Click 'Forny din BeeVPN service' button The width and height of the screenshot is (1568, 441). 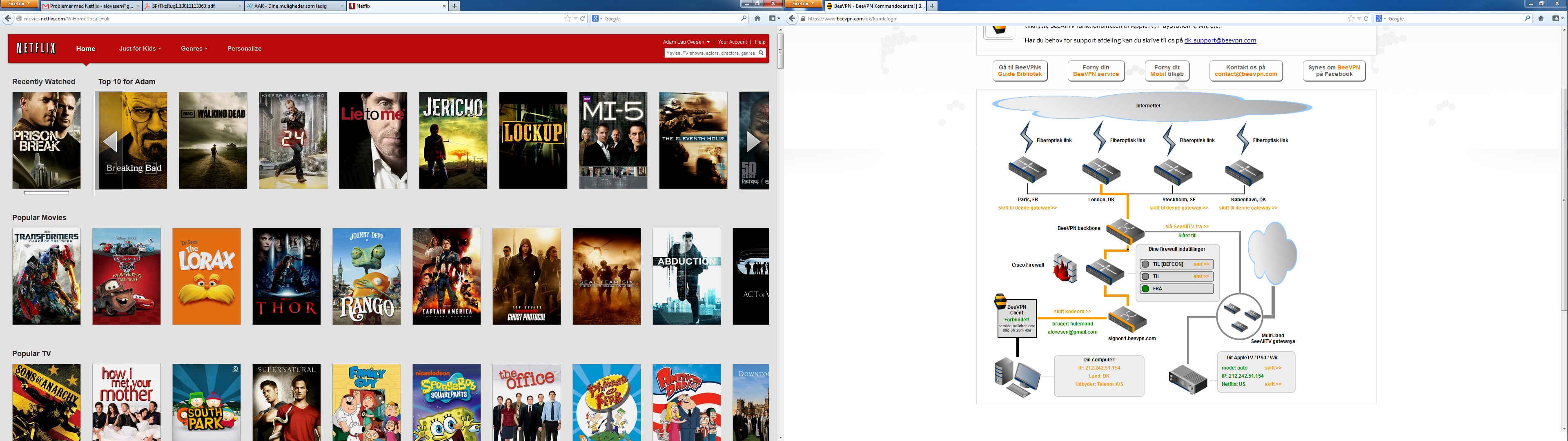coord(1096,71)
